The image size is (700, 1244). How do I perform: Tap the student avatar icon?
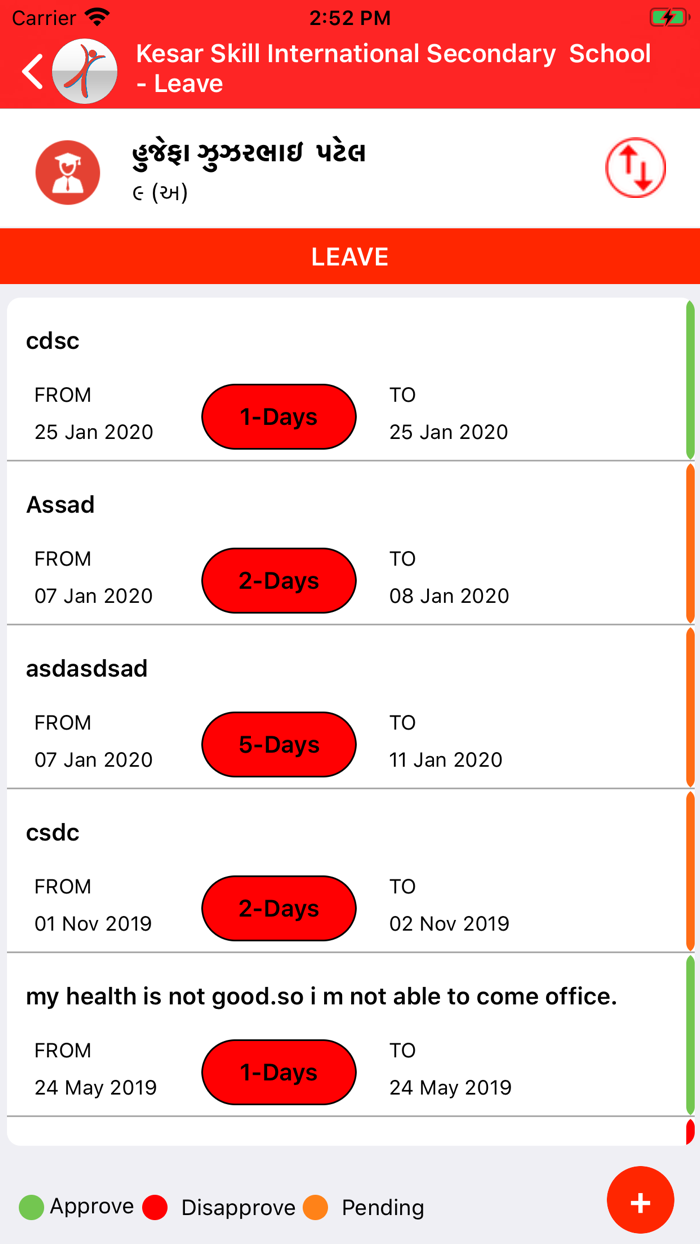tap(68, 172)
